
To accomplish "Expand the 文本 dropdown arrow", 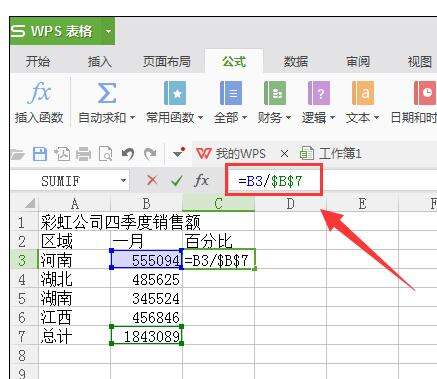I will click(376, 118).
